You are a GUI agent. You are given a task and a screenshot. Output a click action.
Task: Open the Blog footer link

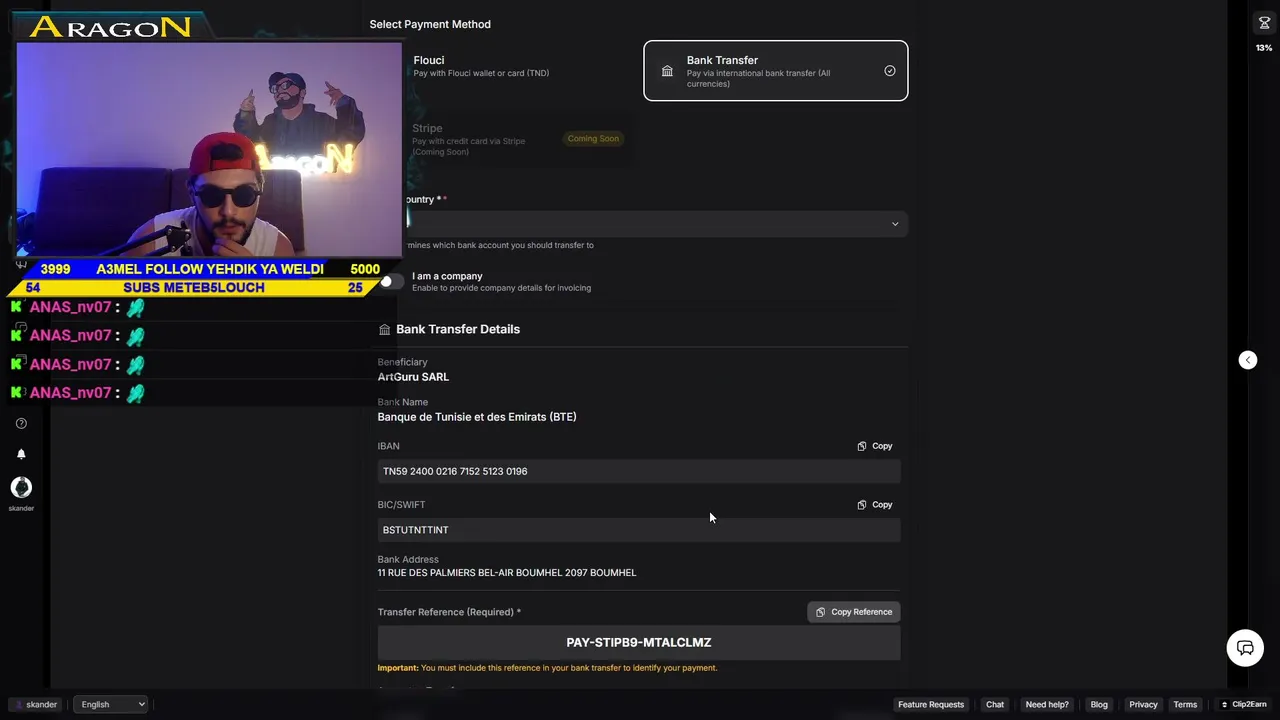pyautogui.click(x=1099, y=704)
